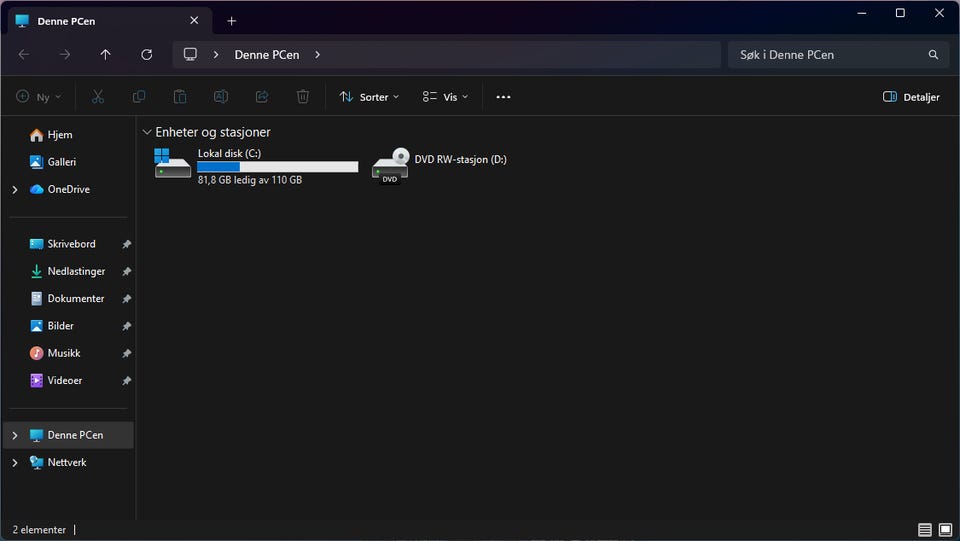Click chevron before Denne PCen in address bar
Viewport: 960px width, 541px height.
coord(216,54)
